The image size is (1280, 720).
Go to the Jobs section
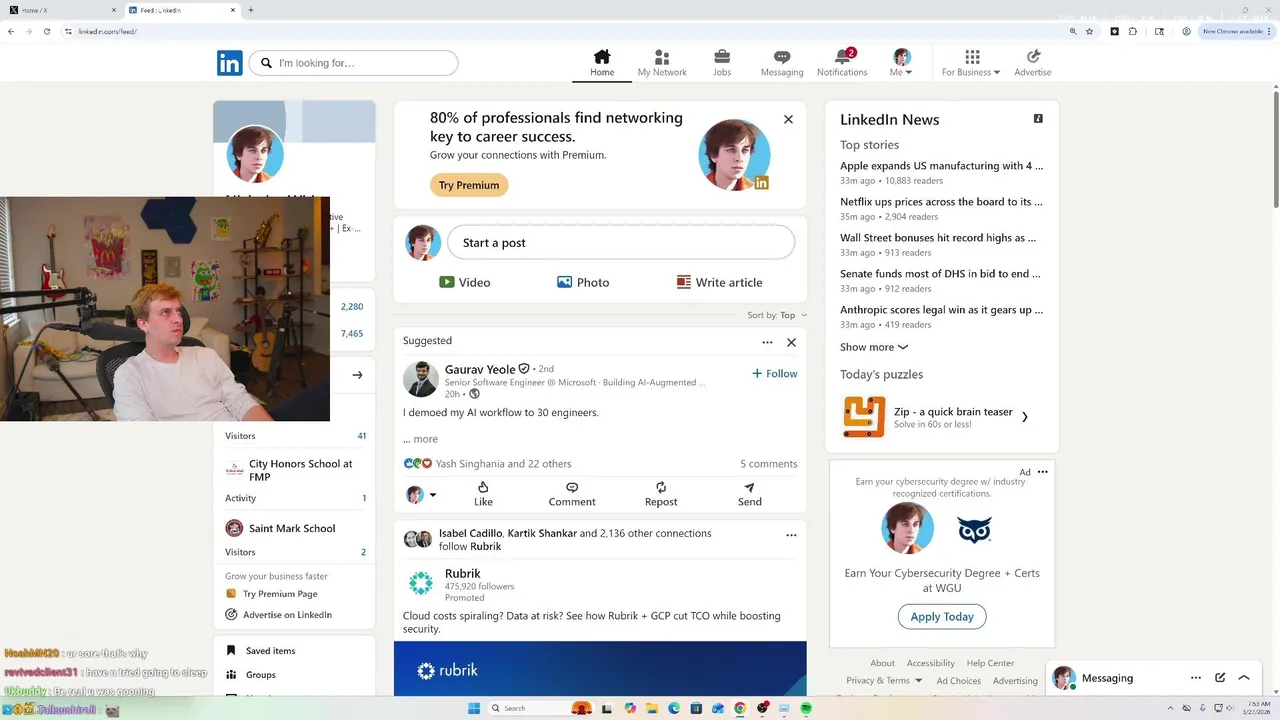pos(722,62)
